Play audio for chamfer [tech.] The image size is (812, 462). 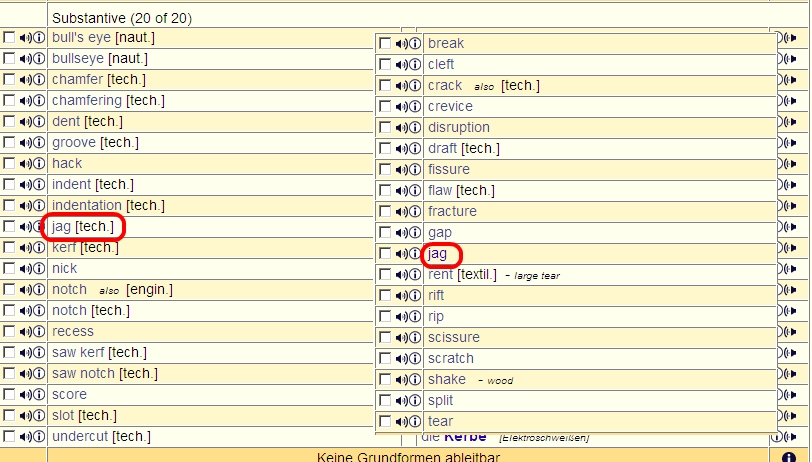click(x=25, y=80)
